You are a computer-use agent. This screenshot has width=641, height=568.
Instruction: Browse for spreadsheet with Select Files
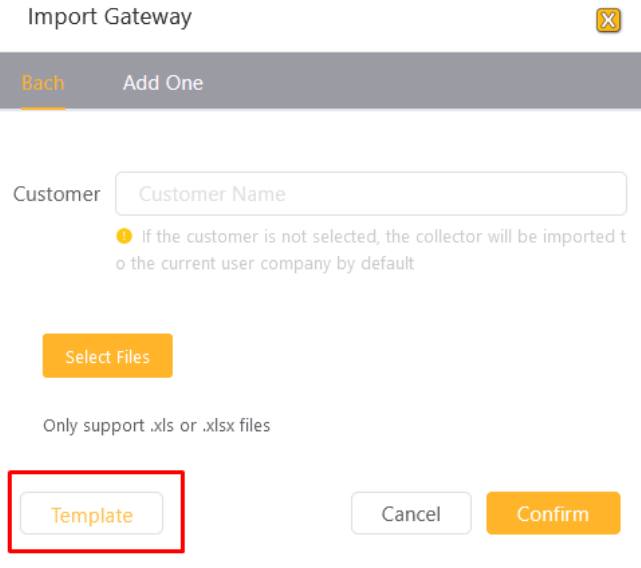tap(108, 356)
